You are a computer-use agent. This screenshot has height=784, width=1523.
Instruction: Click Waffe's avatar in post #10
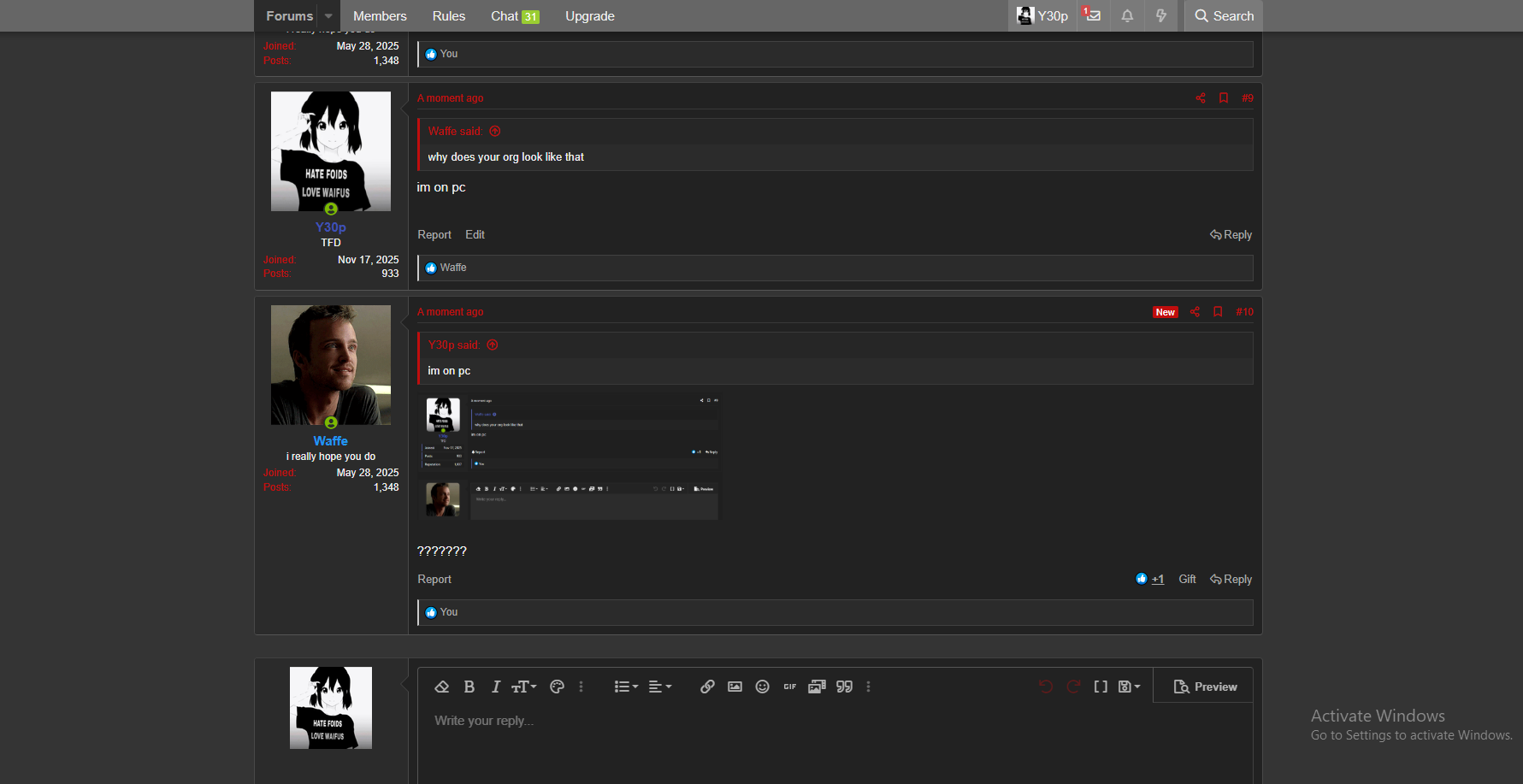(x=331, y=365)
